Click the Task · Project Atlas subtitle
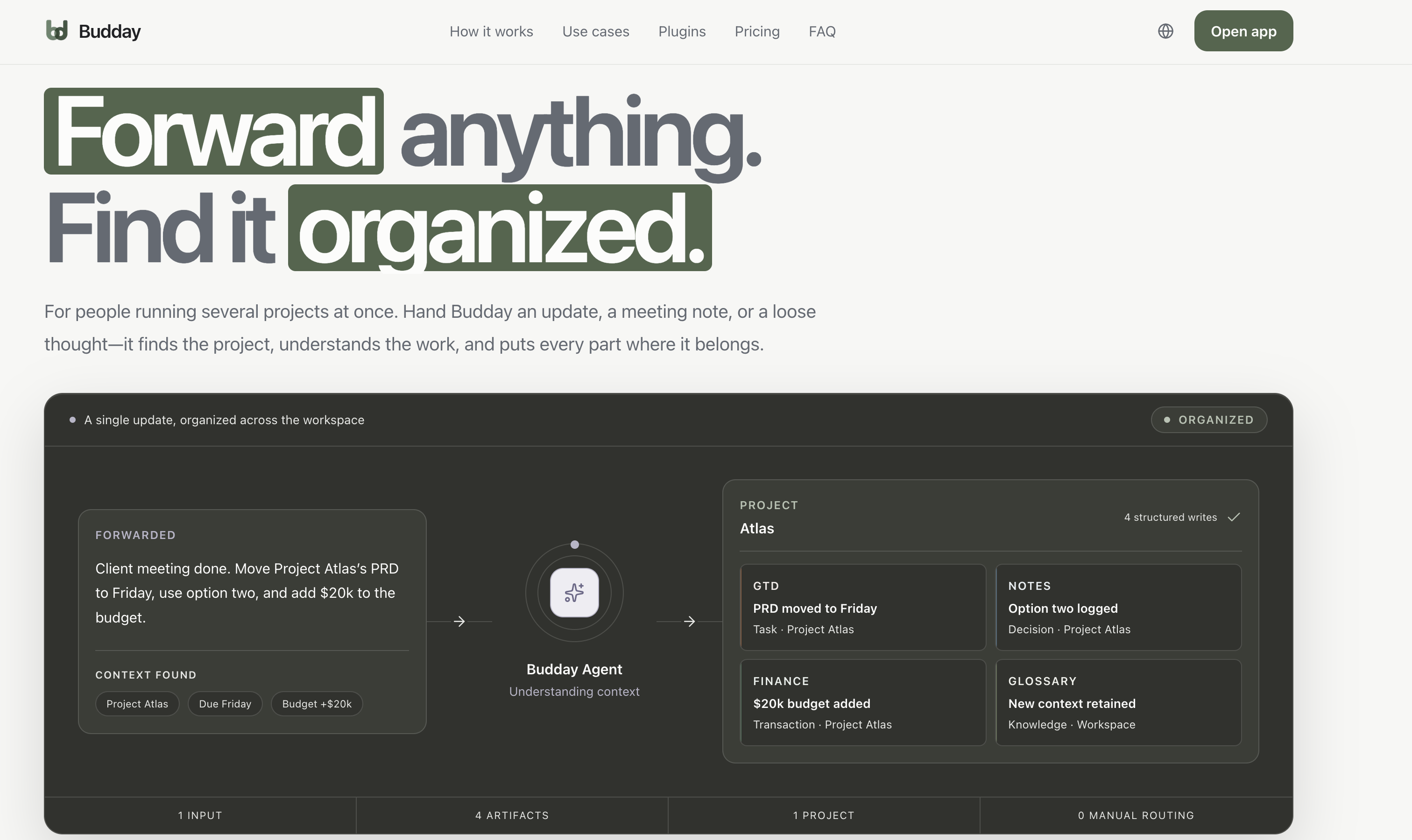 803,630
